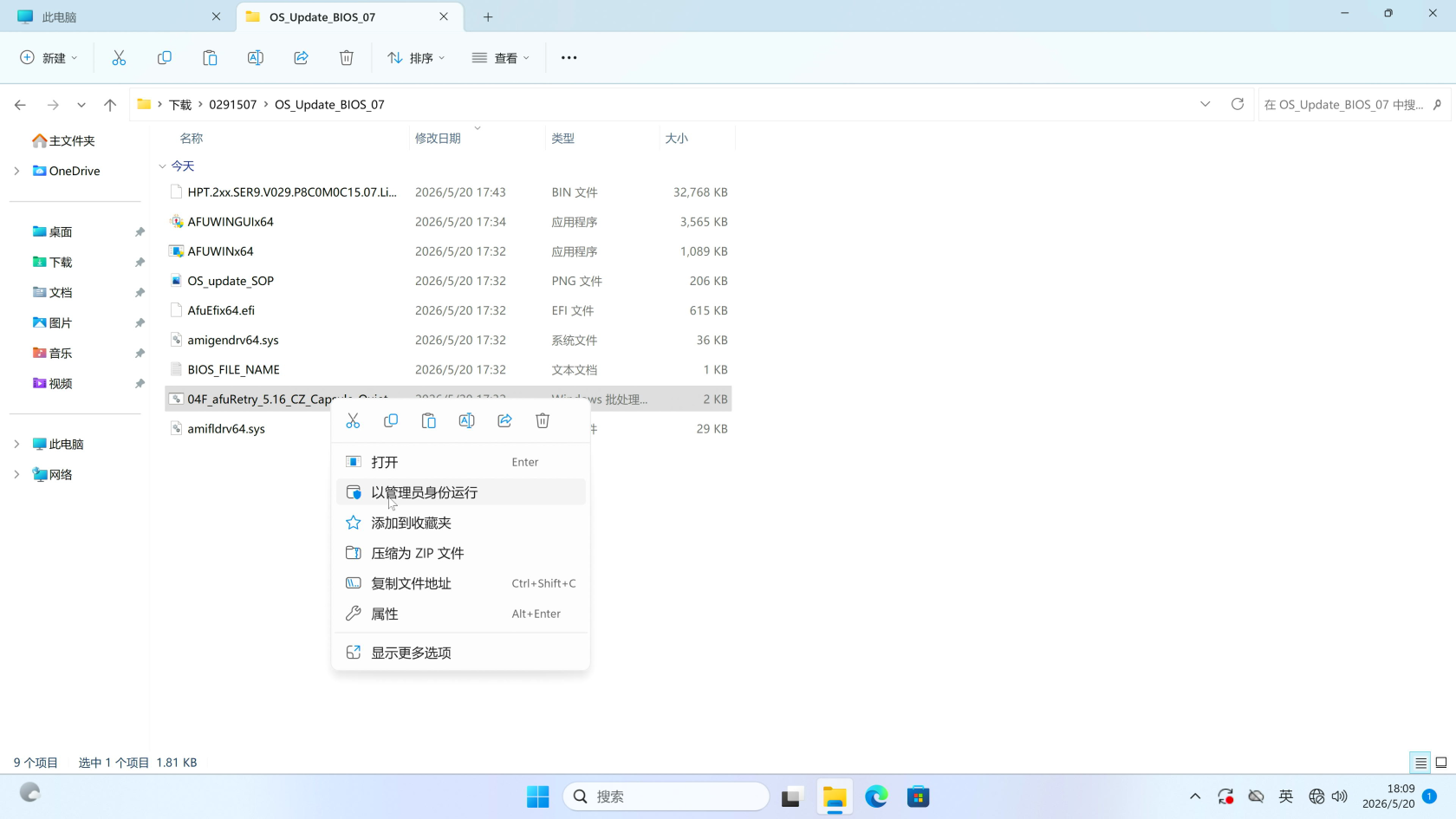Viewport: 1456px width, 819px height.
Task: Go up one folder level
Action: click(x=110, y=105)
